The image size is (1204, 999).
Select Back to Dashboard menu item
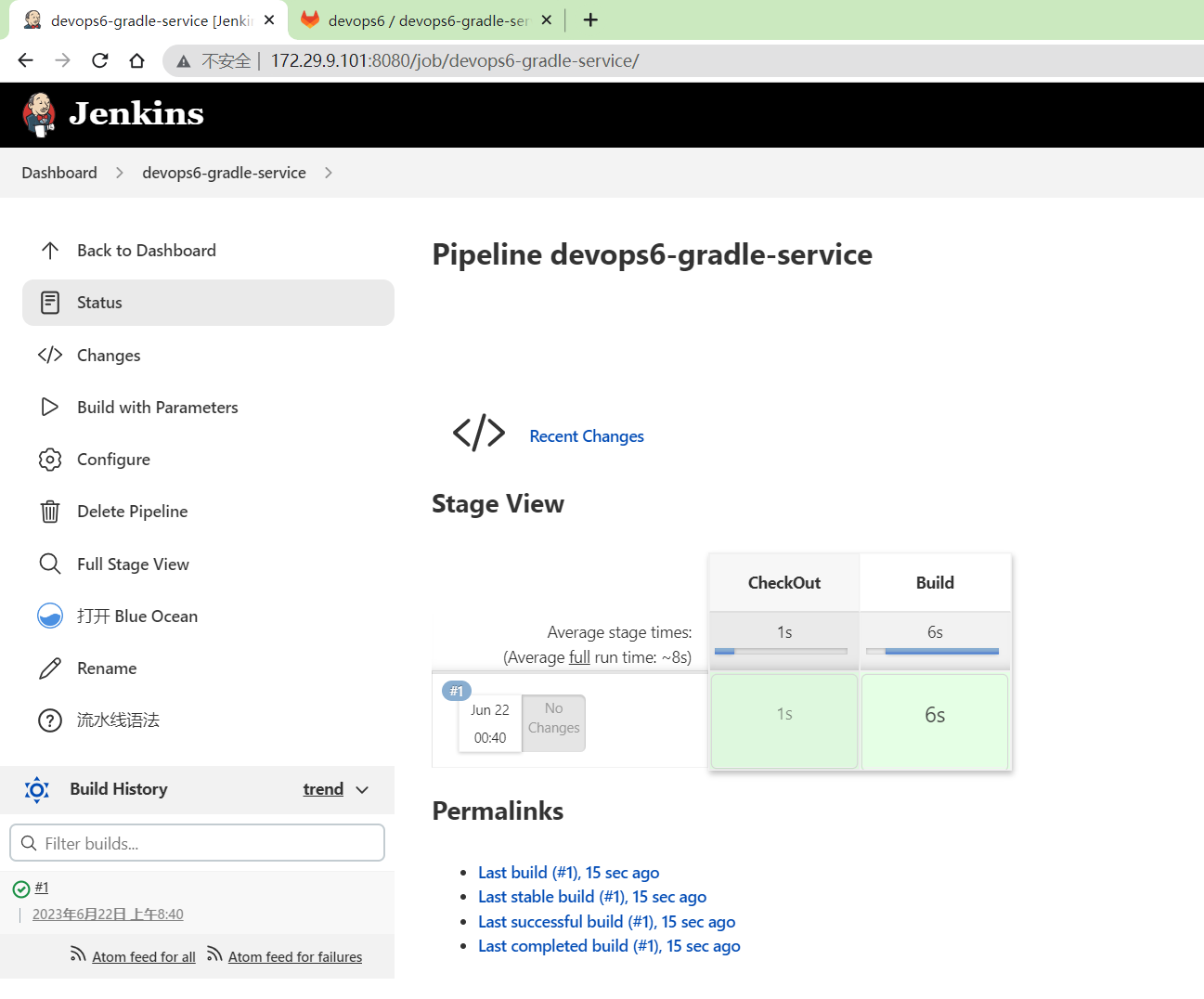click(x=208, y=251)
